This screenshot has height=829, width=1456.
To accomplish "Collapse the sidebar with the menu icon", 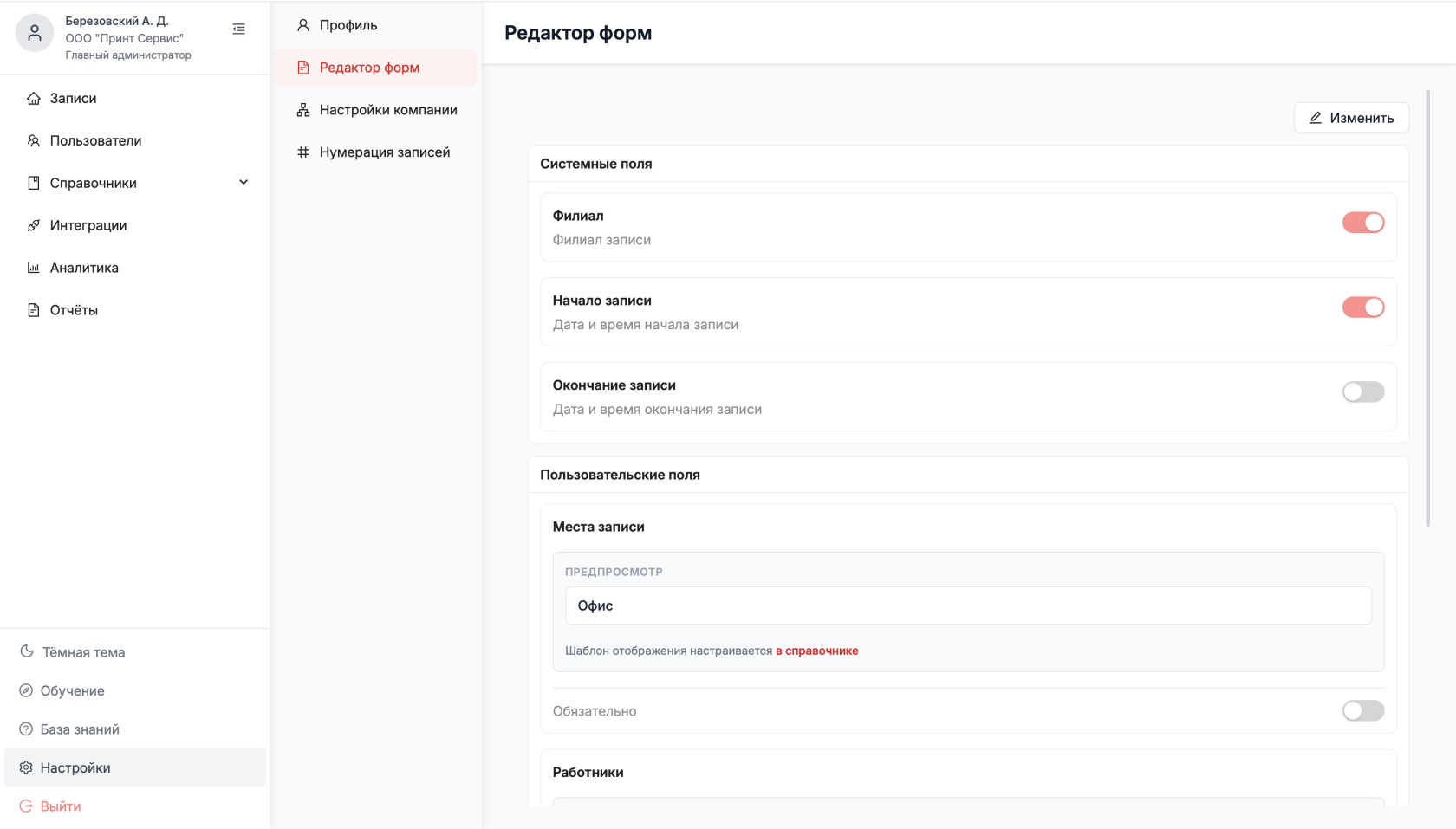I will pos(239,29).
